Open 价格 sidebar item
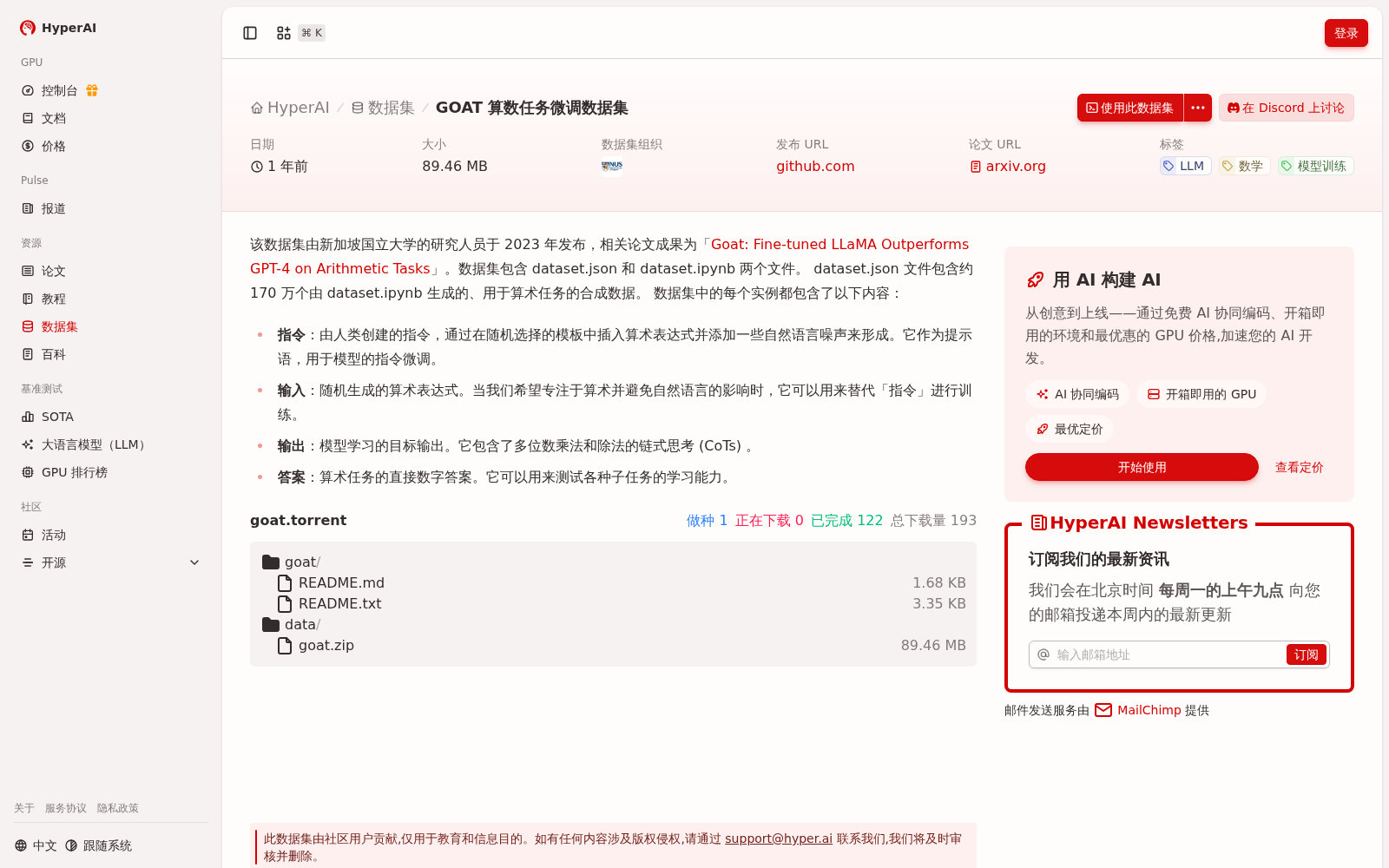The image size is (1389, 868). (110, 146)
